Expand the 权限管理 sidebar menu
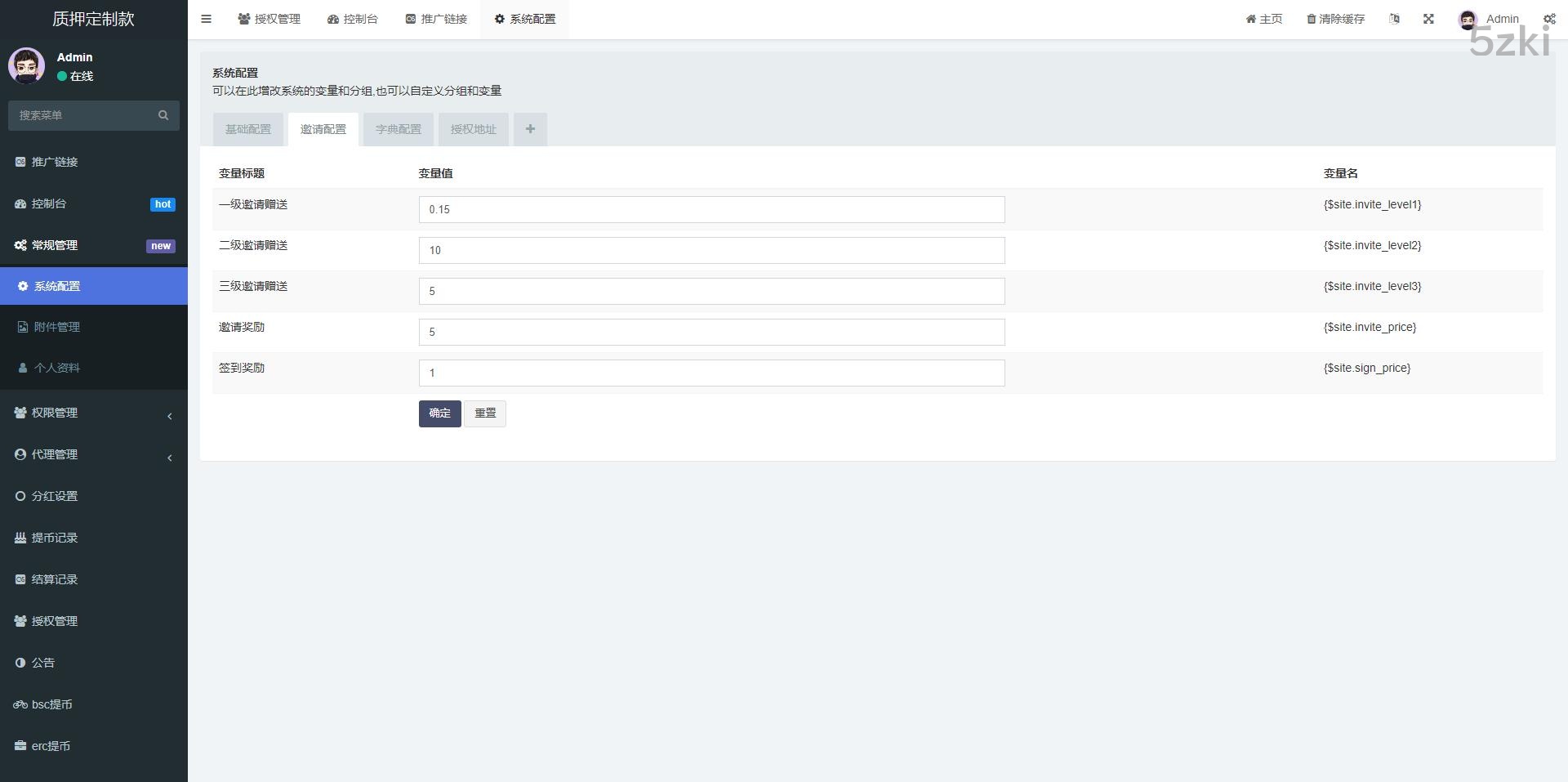The height and width of the screenshot is (782, 1568). pyautogui.click(x=94, y=413)
